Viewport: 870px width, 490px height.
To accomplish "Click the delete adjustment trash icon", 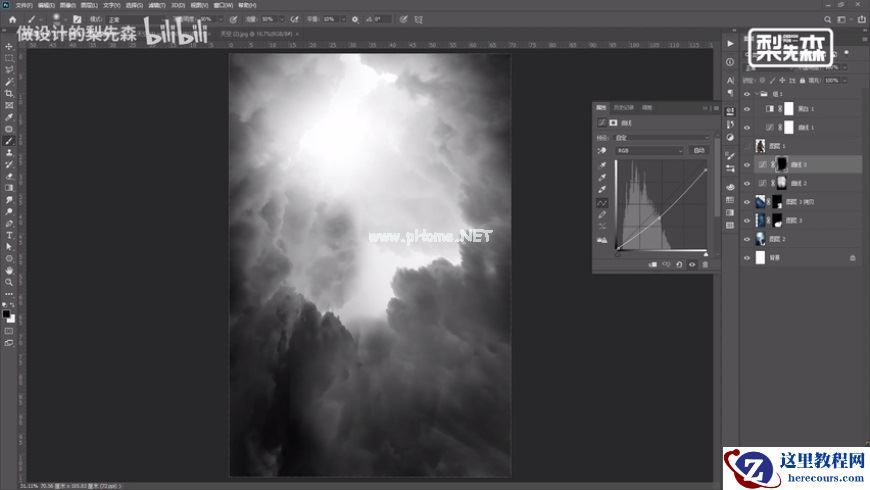I will coord(705,265).
